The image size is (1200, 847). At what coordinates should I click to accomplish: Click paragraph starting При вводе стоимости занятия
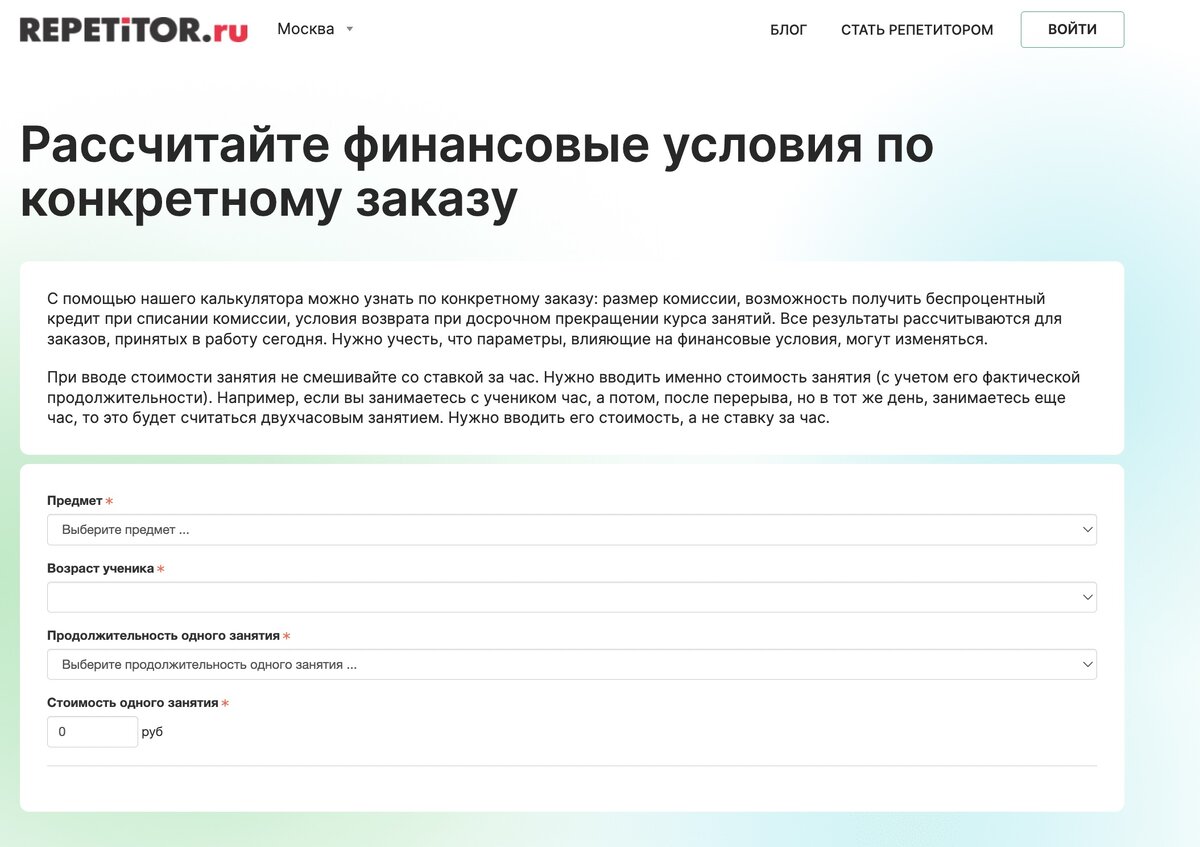point(564,397)
